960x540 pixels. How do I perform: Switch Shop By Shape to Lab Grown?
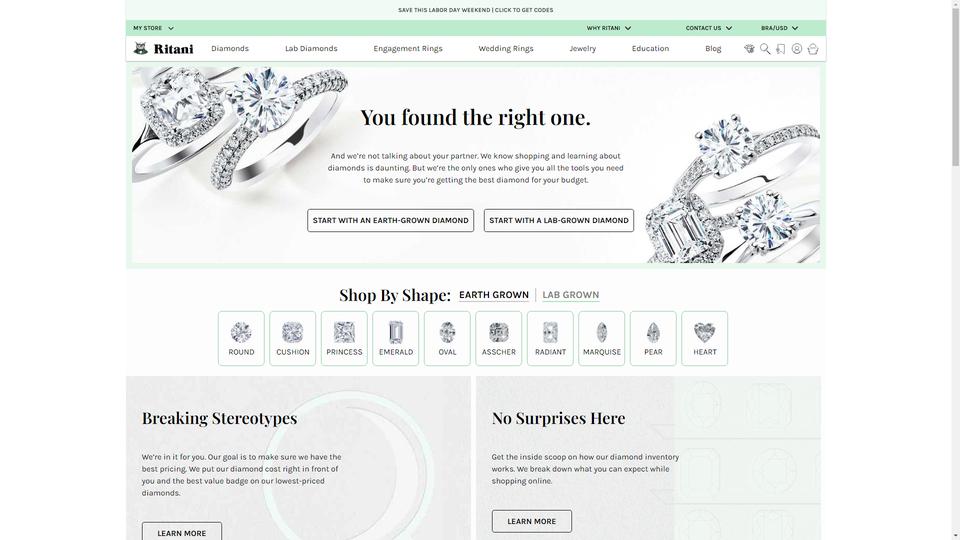pyautogui.click(x=571, y=295)
